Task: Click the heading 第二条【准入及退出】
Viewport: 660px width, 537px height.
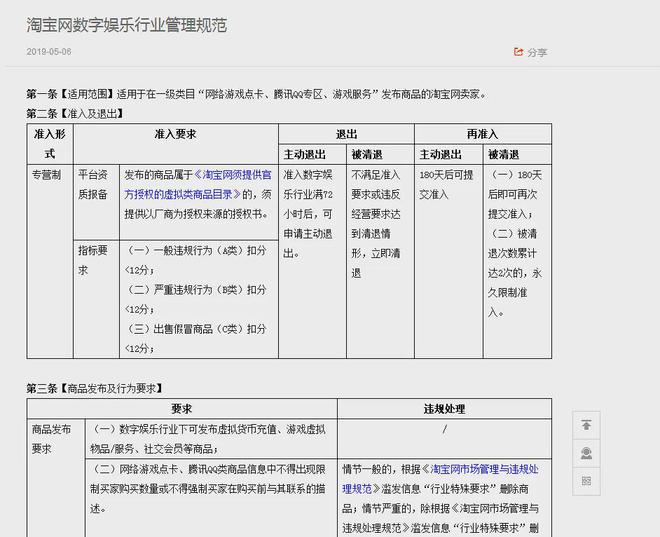Action: coord(75,114)
